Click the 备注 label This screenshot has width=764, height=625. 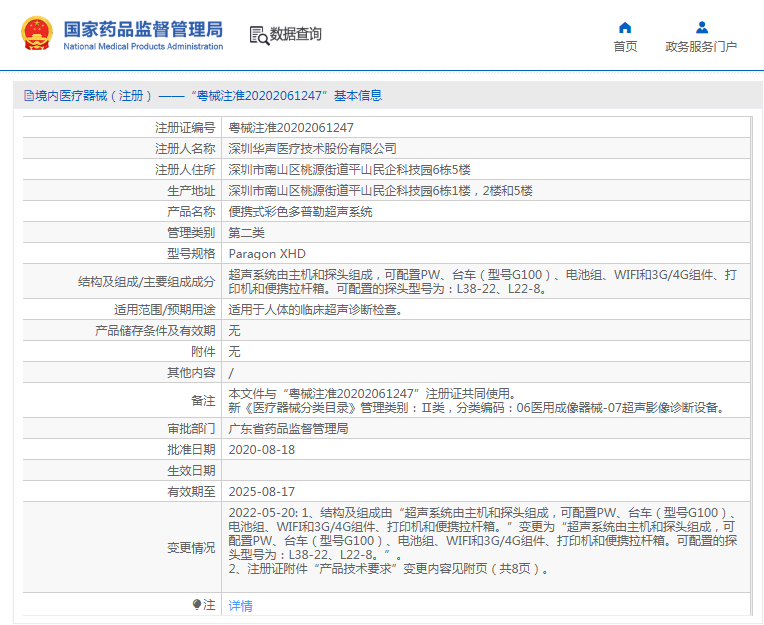click(x=203, y=400)
